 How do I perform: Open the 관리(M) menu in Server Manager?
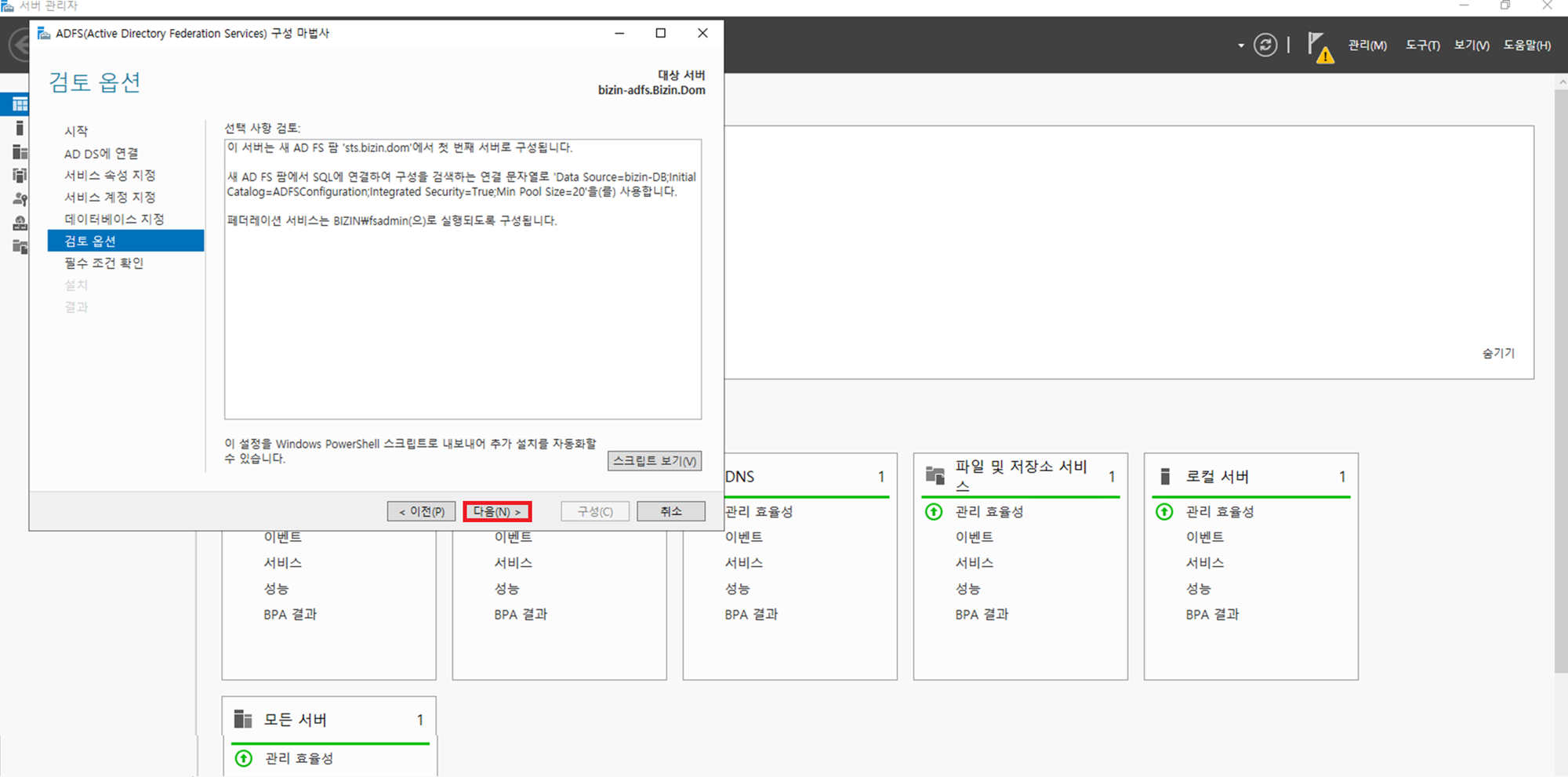click(1367, 45)
